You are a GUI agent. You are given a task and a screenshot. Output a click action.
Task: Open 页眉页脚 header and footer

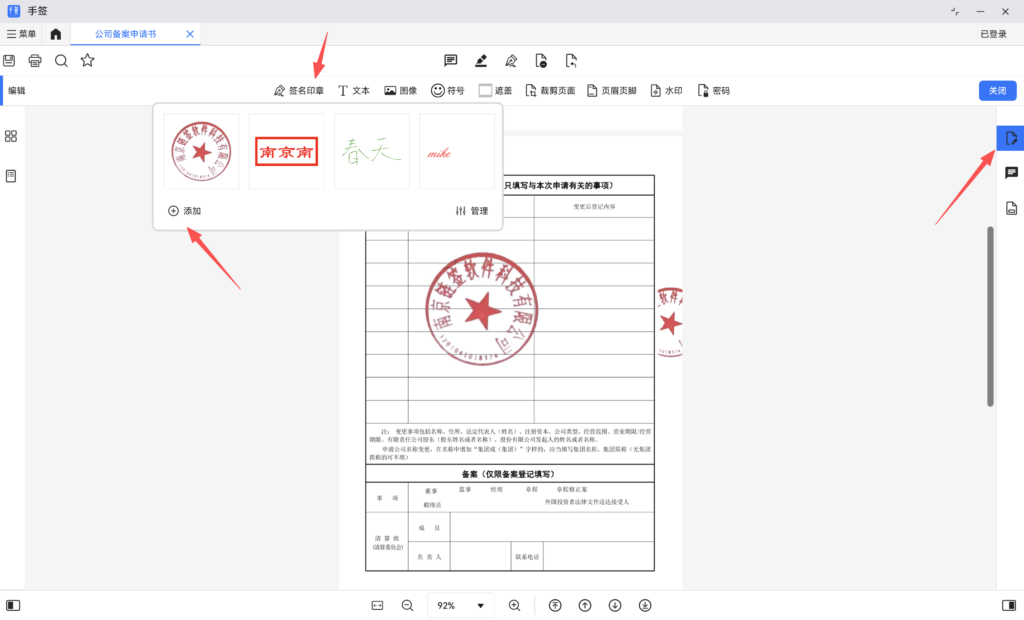(611, 90)
